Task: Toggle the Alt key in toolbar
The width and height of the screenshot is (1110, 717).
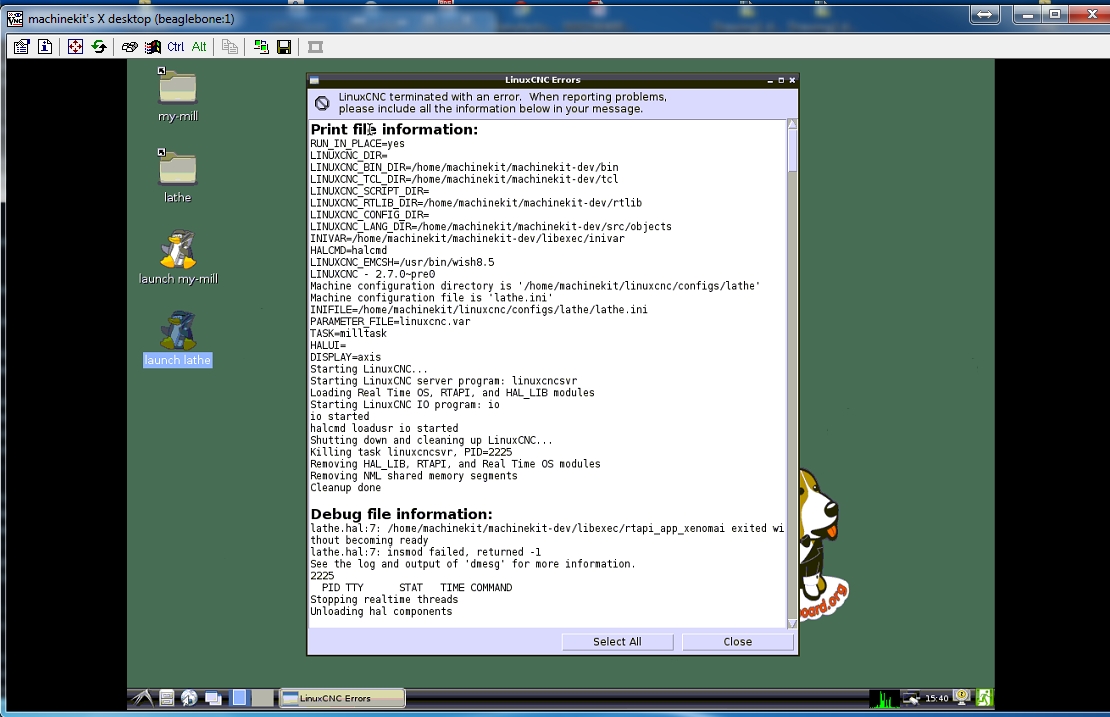Action: pyautogui.click(x=199, y=47)
